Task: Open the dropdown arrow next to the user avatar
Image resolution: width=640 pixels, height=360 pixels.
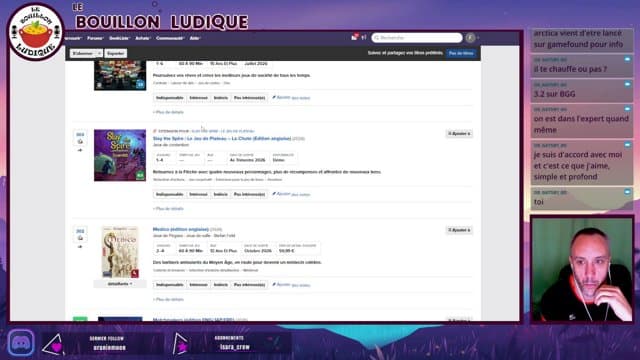Action: (478, 38)
